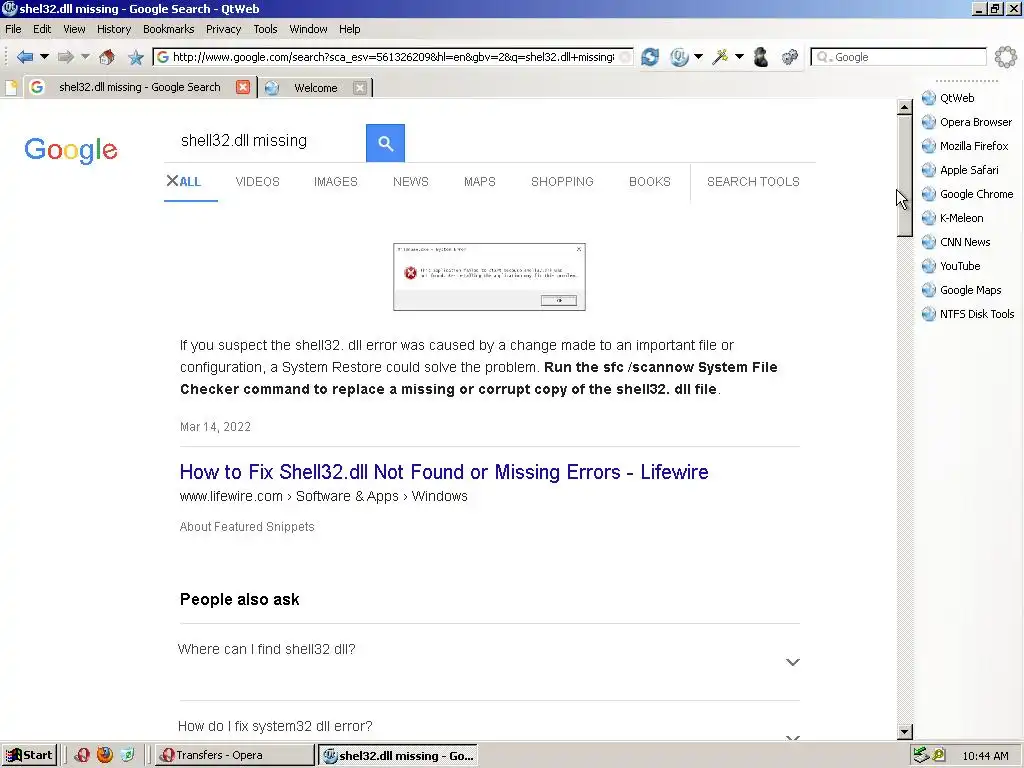Select the ALL results filter

tap(190, 182)
